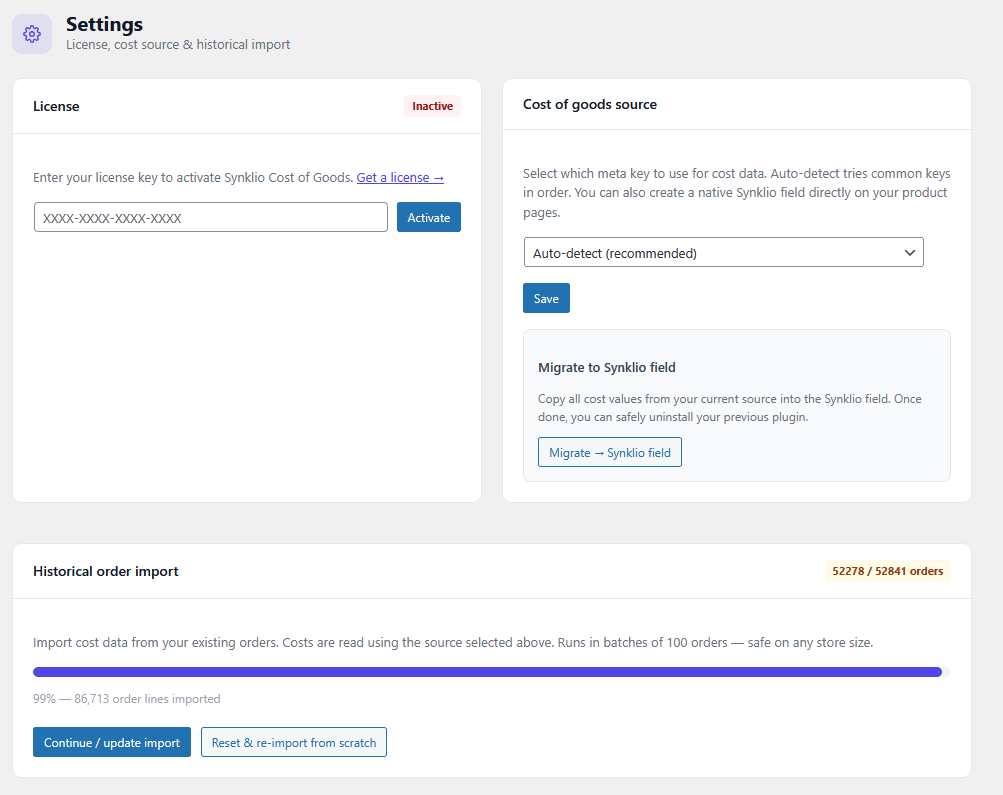Viewport: 1003px width, 795px height.
Task: Click the Migrate to Synklio field heading
Action: coord(607,368)
